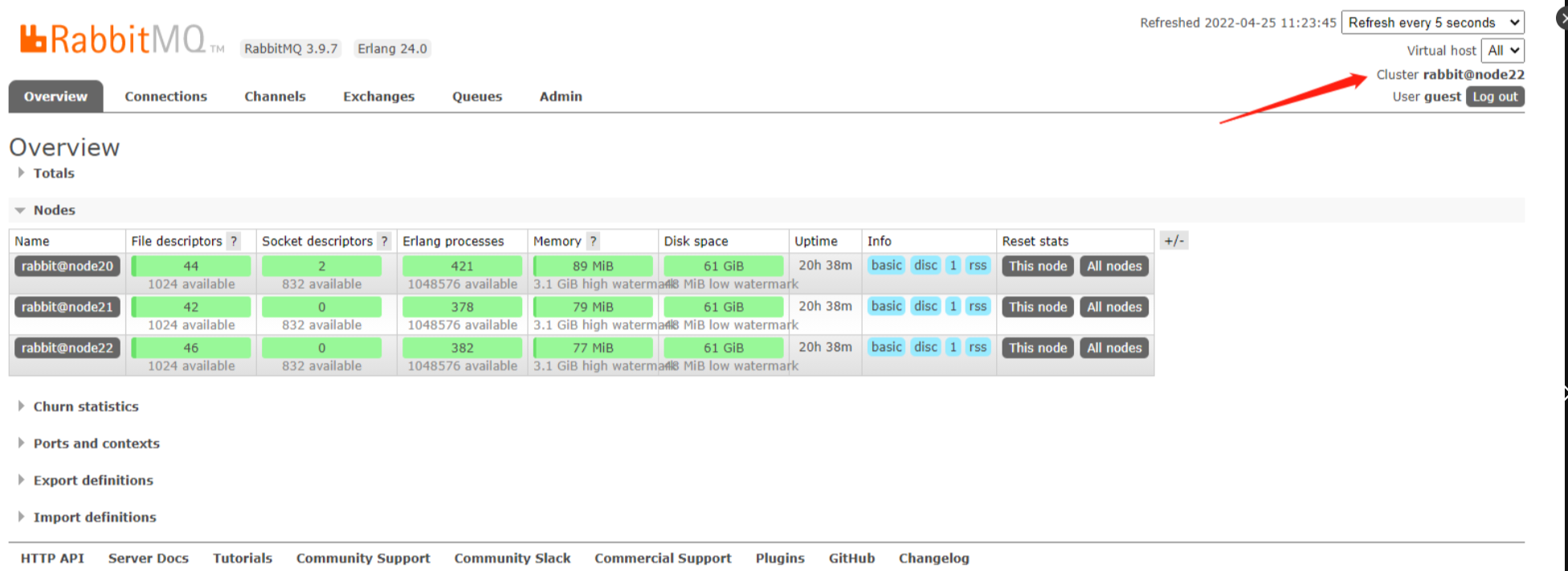Open File descriptors help question mark

(234, 241)
